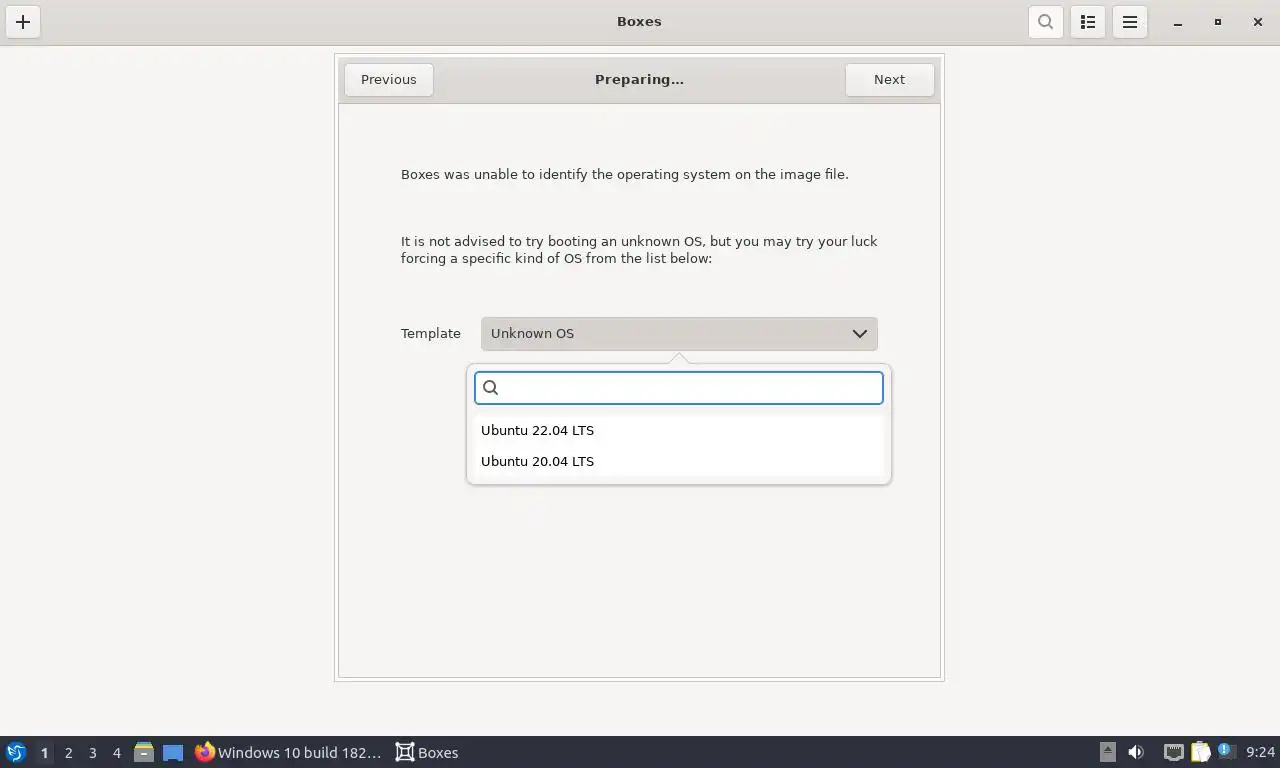Switch to workspace 3 in taskbar
Image resolution: width=1280 pixels, height=768 pixels.
coord(93,753)
